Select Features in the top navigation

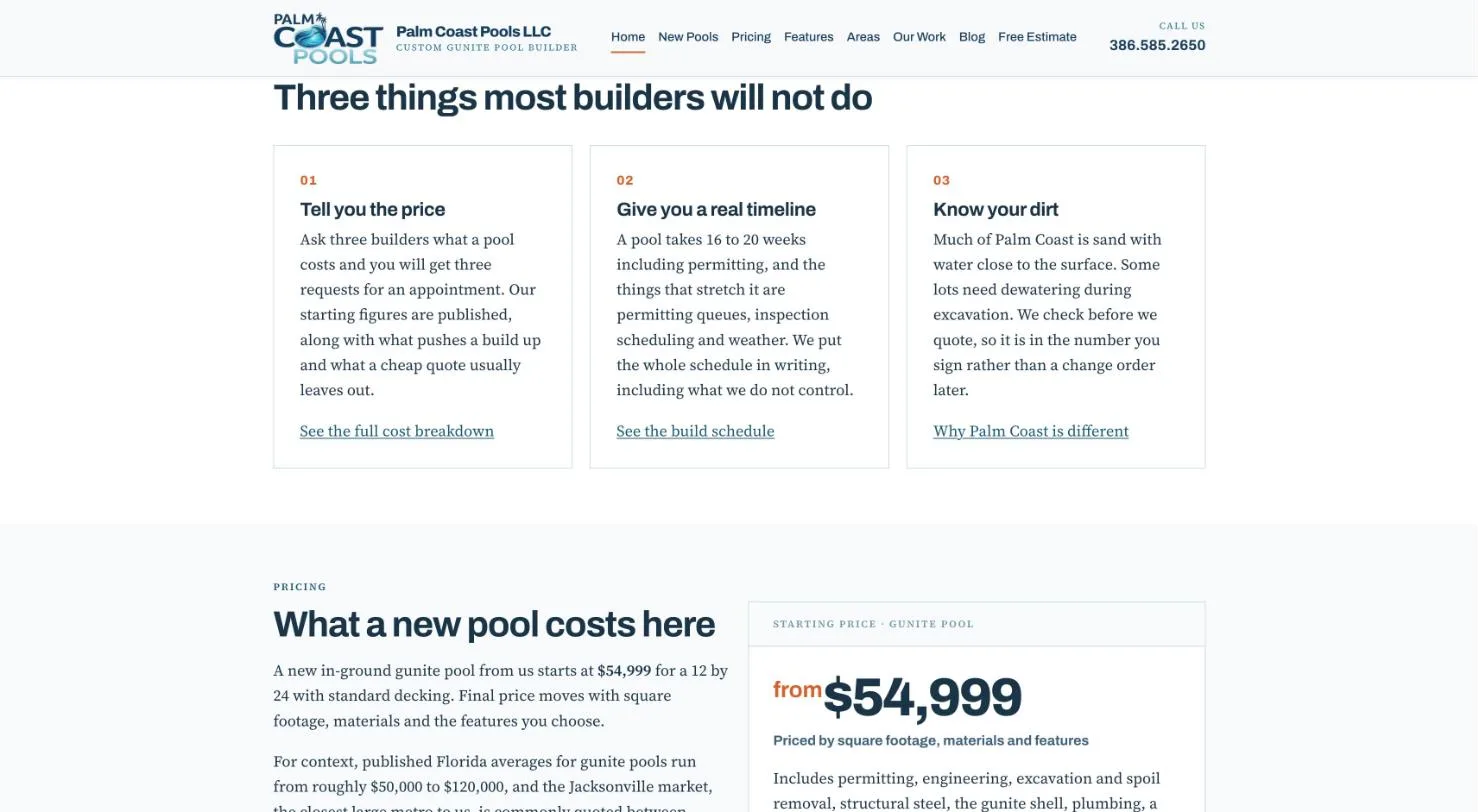click(x=808, y=37)
